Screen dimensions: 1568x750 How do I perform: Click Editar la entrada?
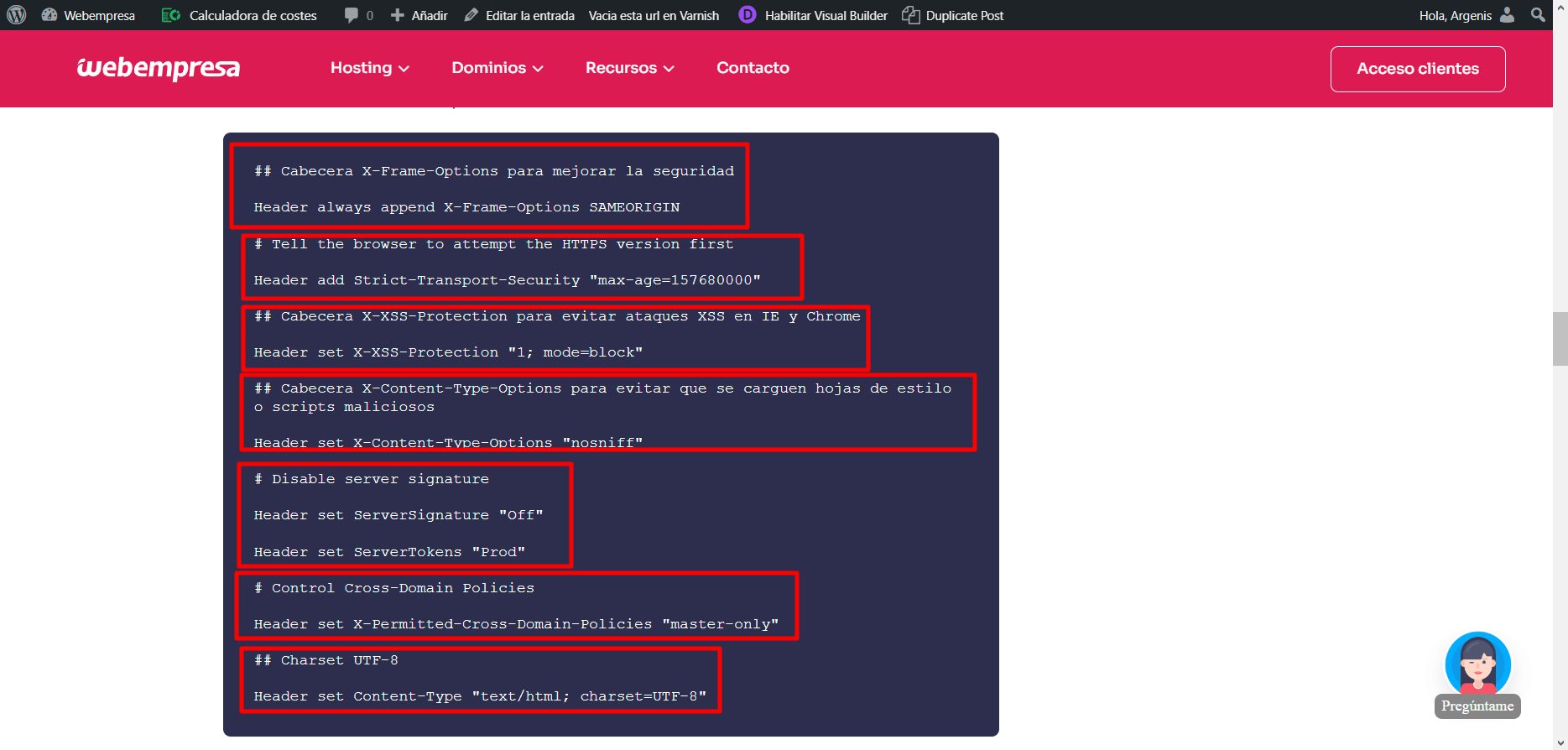click(519, 15)
